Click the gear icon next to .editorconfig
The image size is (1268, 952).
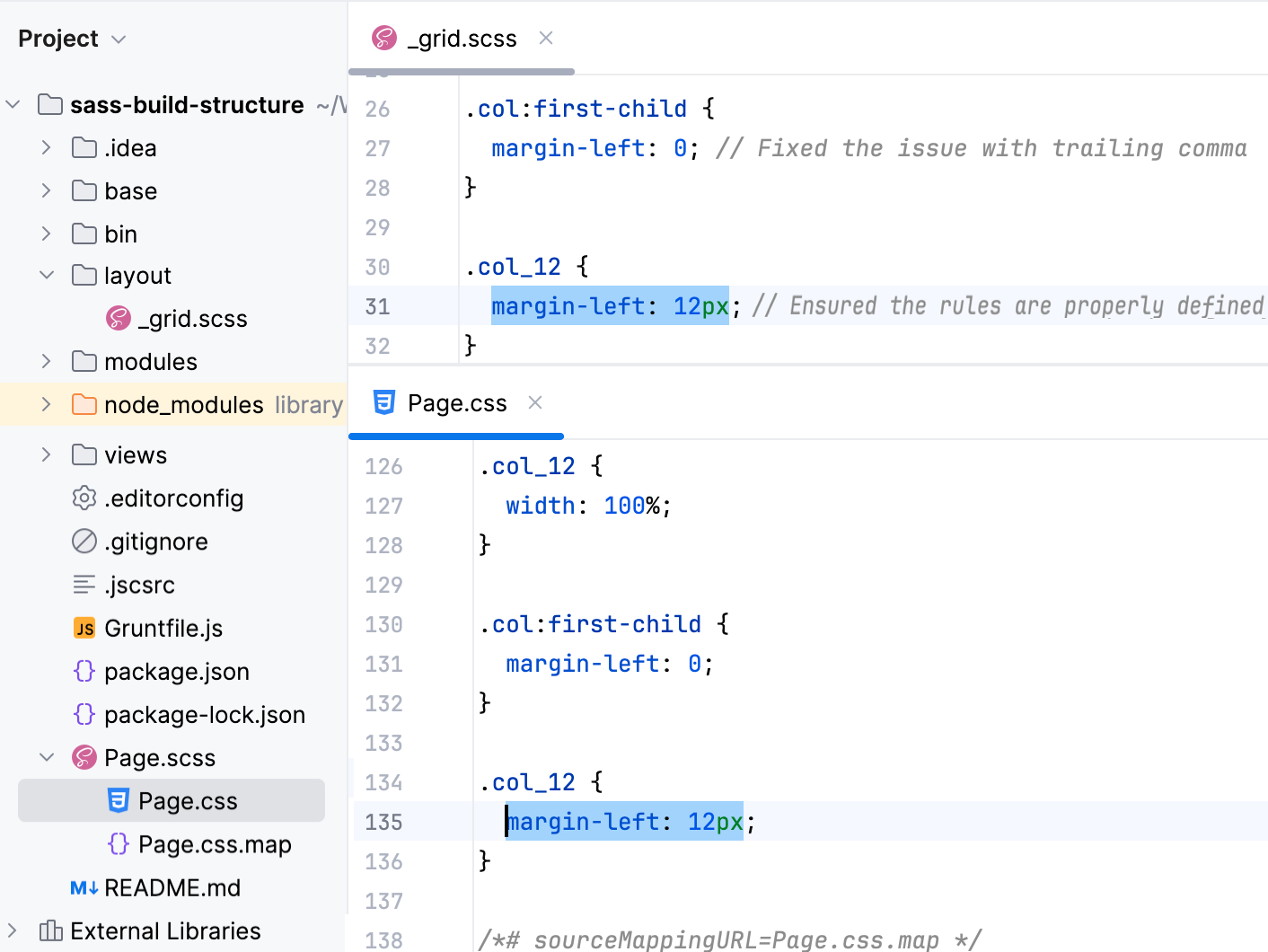[x=84, y=498]
